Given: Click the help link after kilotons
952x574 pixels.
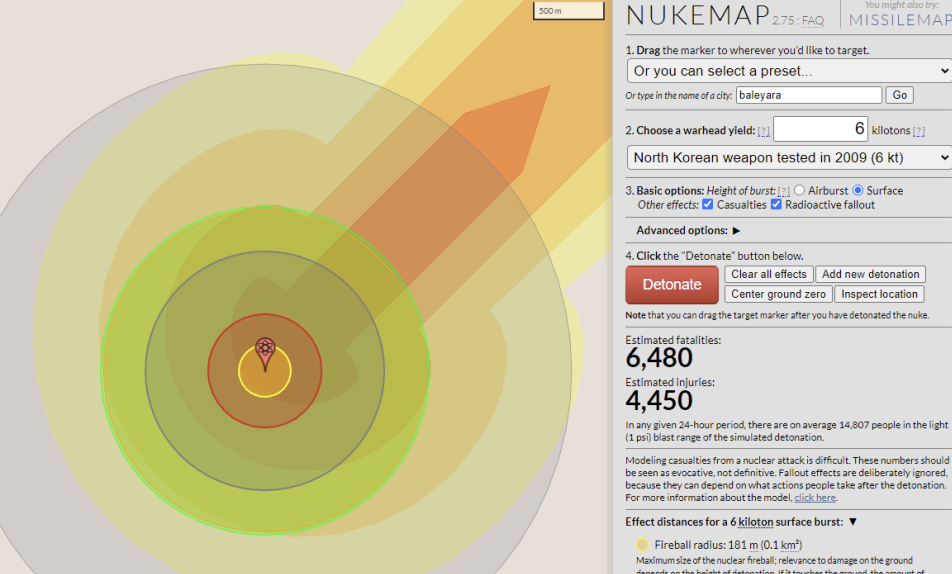Looking at the screenshot, I should click(x=919, y=131).
